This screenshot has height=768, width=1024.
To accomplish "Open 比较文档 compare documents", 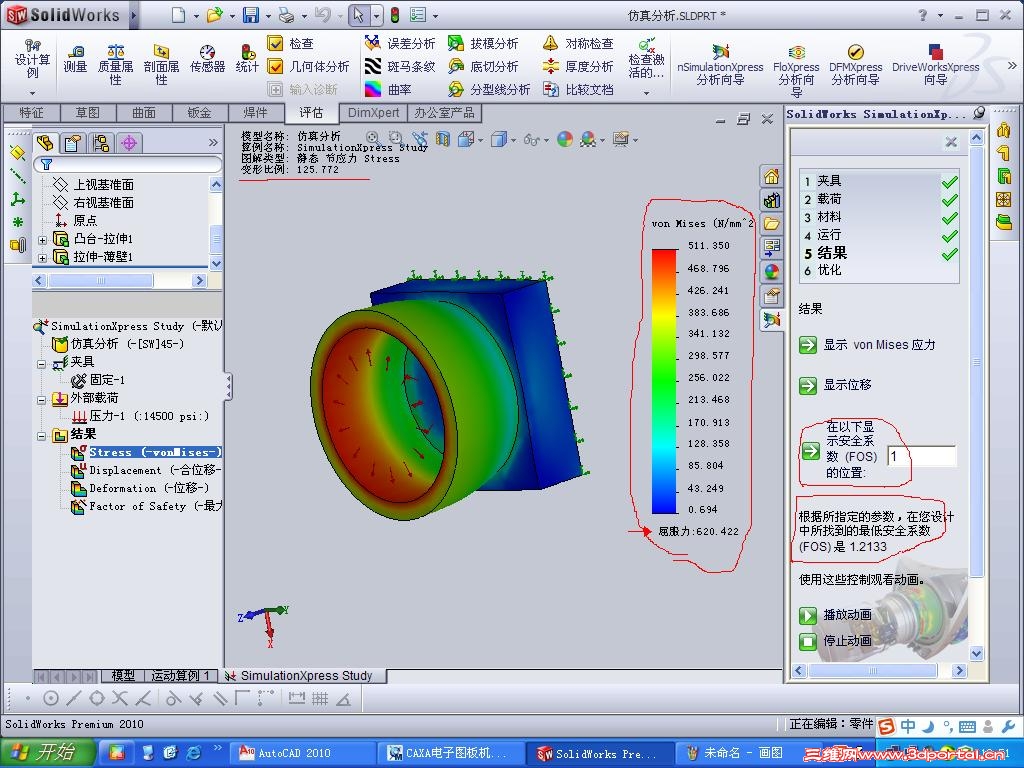I will click(578, 89).
